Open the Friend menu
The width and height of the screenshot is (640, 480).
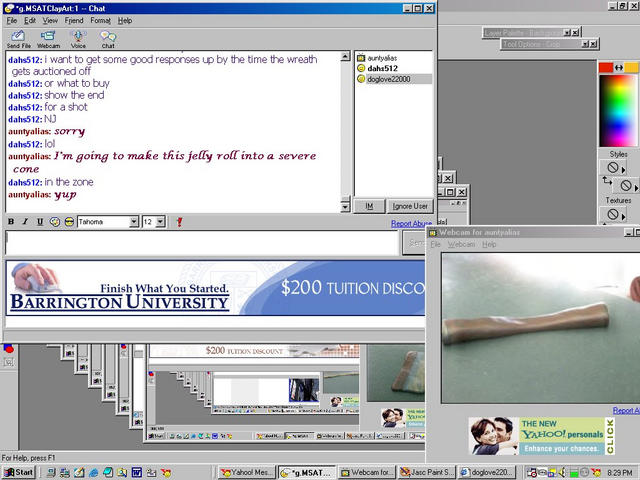tap(74, 20)
